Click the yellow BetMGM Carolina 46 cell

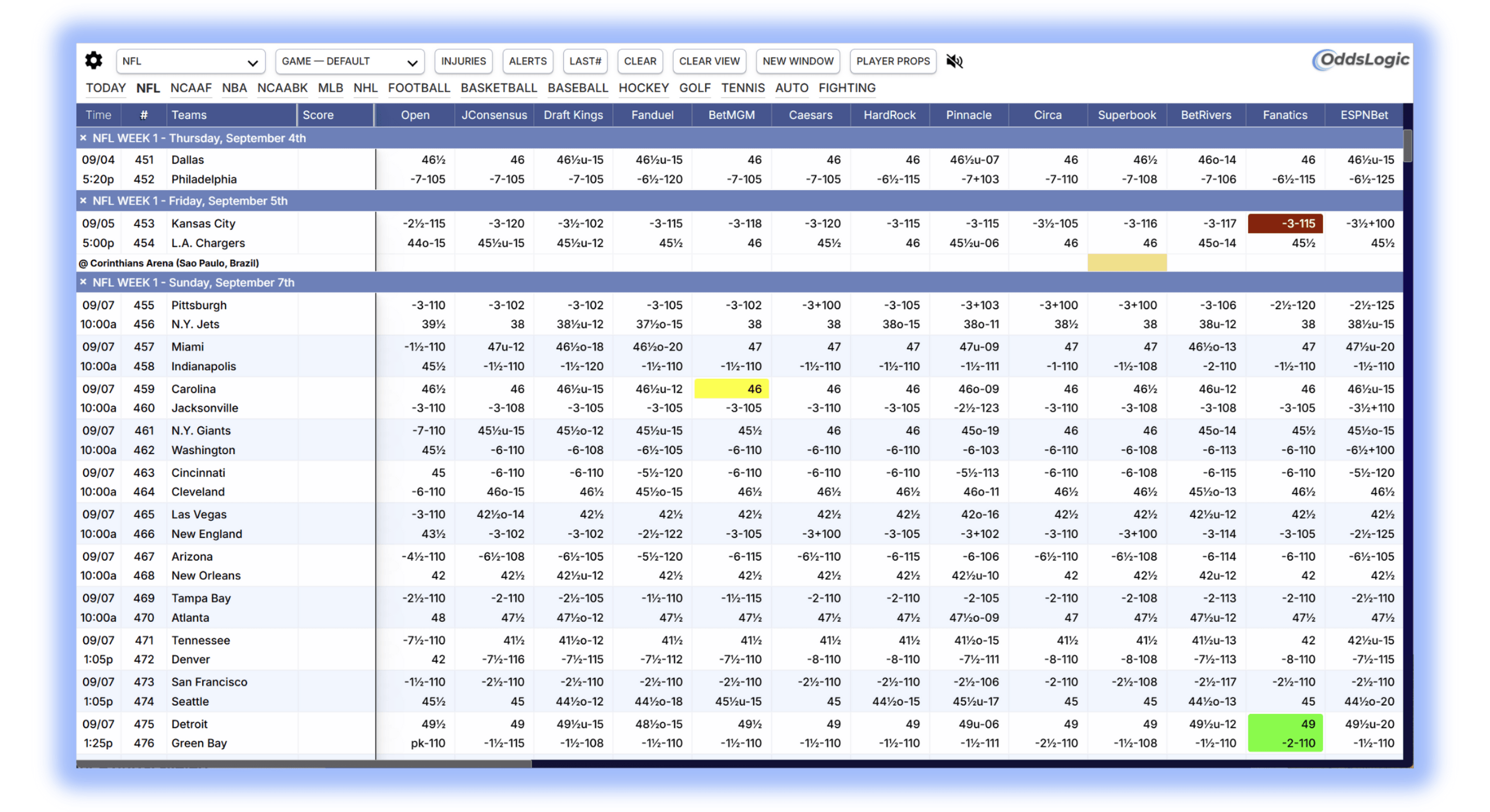(731, 389)
